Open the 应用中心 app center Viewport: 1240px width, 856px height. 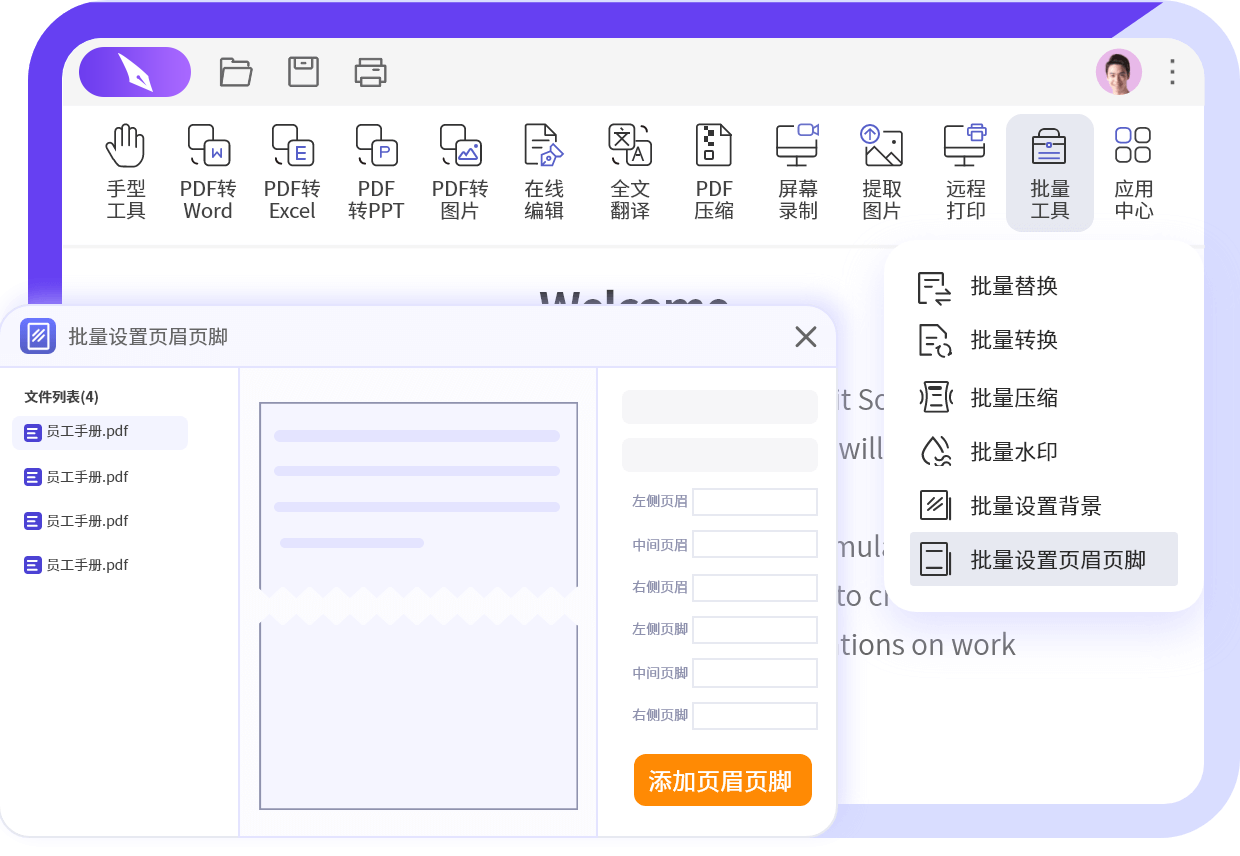(x=1134, y=172)
